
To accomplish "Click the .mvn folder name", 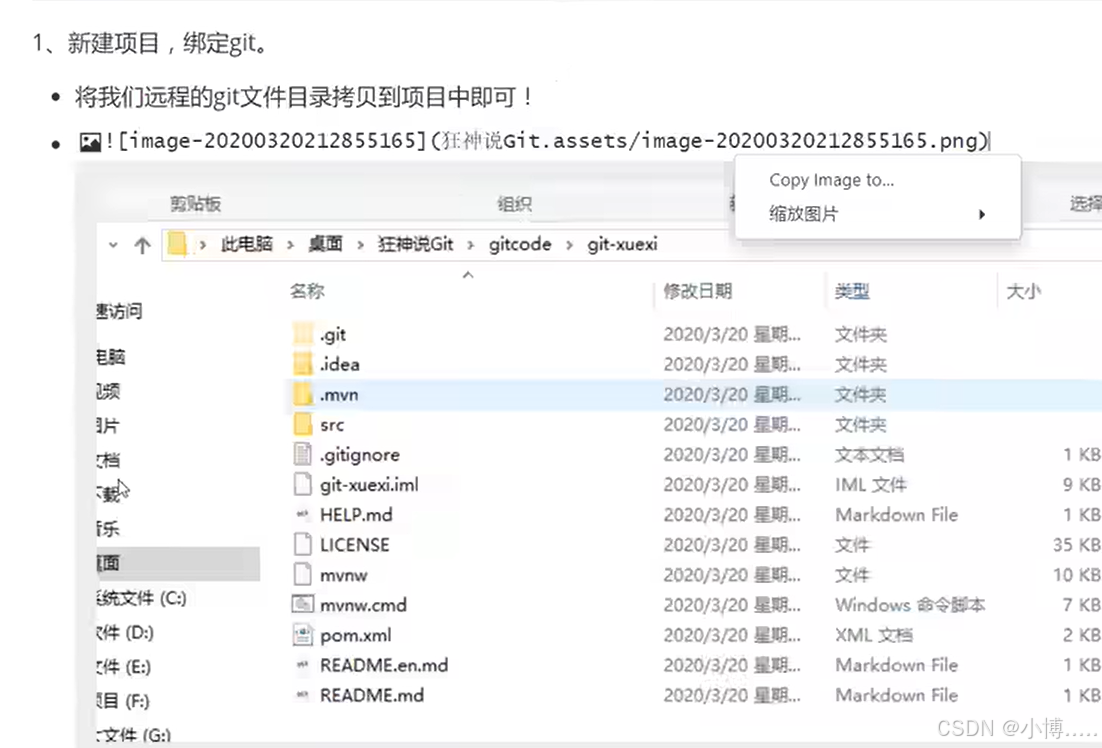I will (x=339, y=395).
